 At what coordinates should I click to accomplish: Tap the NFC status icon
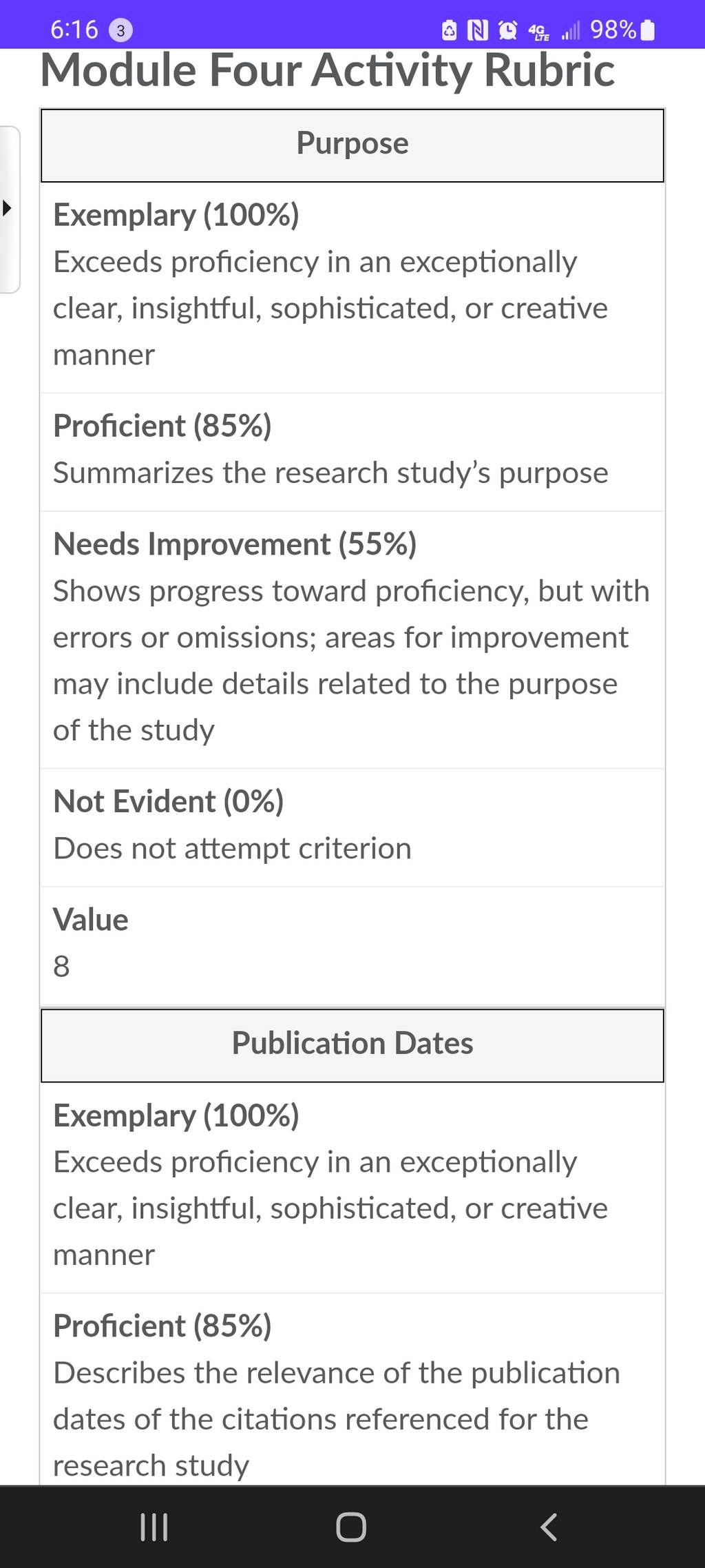[478, 30]
